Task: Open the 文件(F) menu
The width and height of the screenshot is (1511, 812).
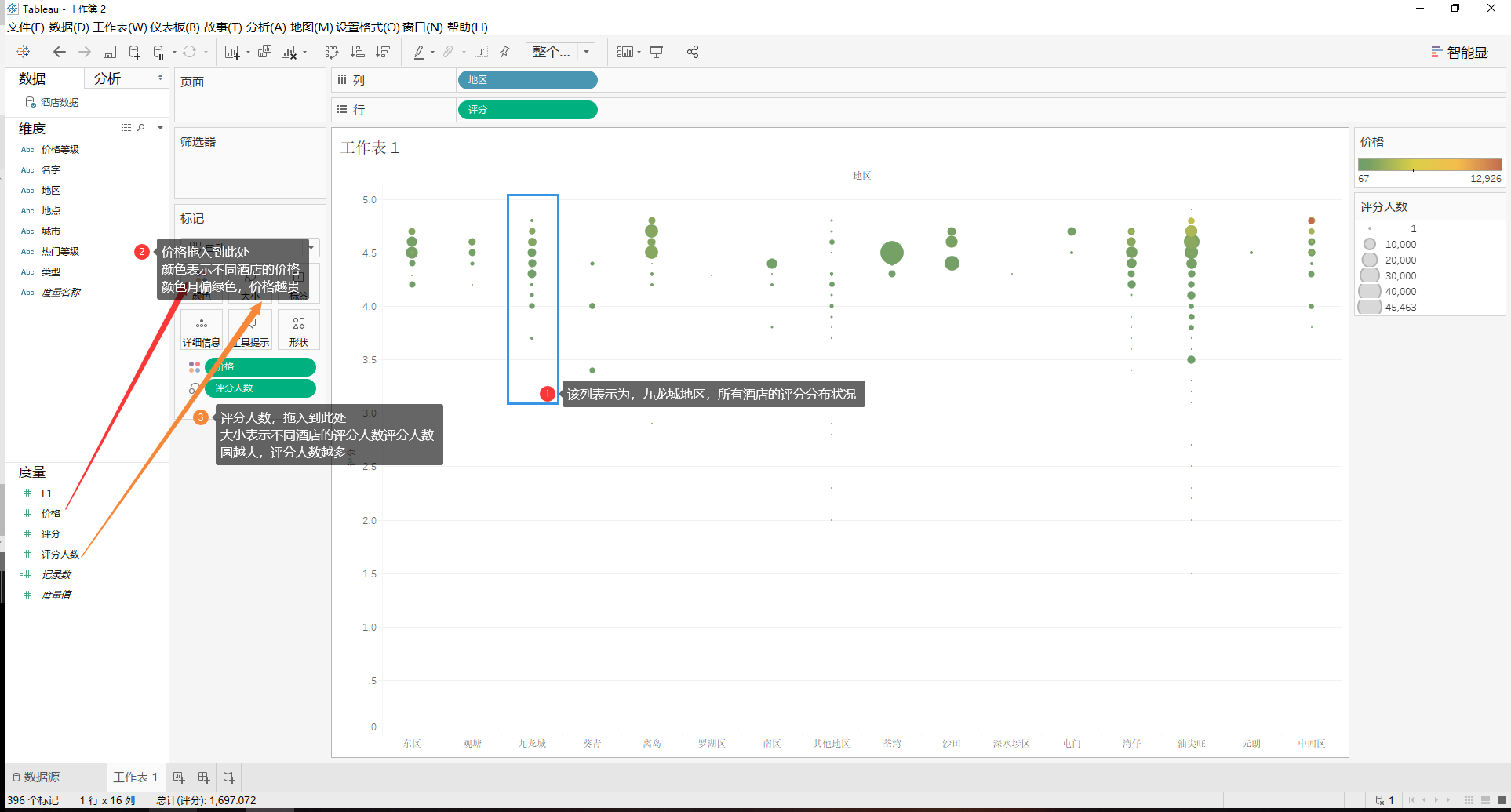Action: (x=26, y=27)
